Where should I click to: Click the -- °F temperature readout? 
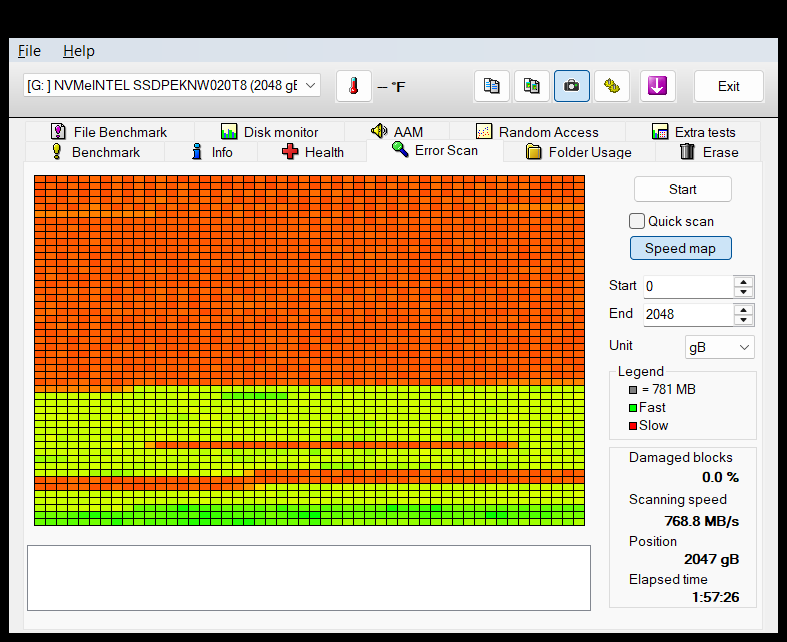click(x=391, y=87)
